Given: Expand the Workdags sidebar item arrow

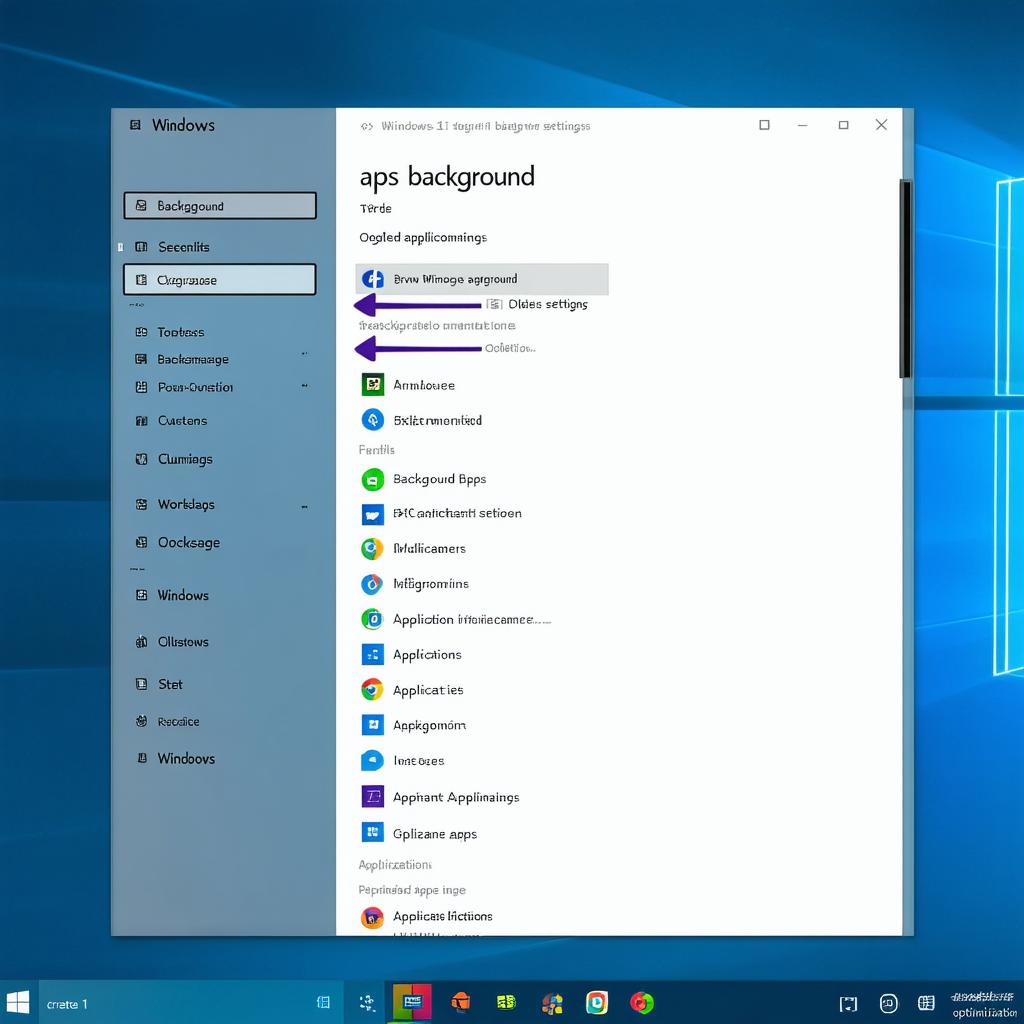Looking at the screenshot, I should [304, 508].
